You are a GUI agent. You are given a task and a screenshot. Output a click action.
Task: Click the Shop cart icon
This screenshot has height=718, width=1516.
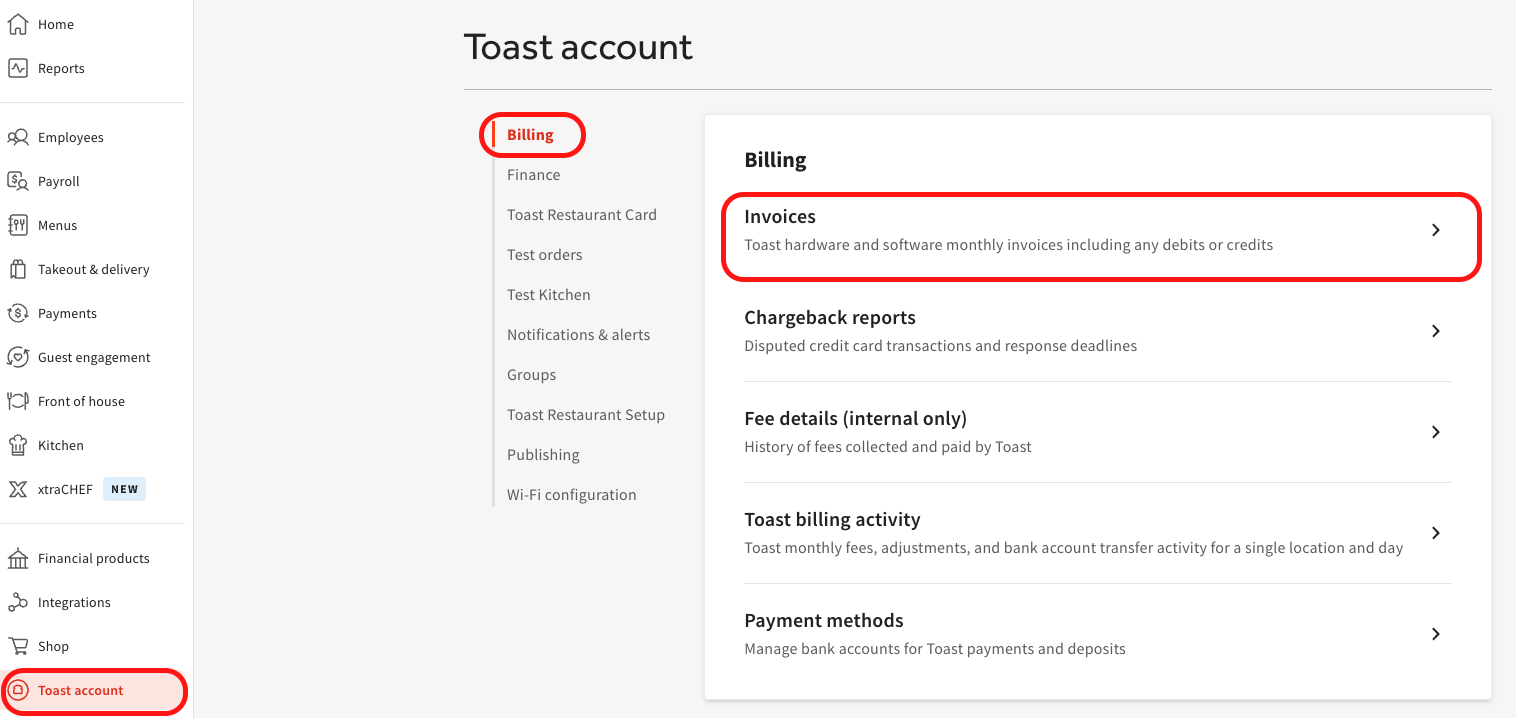[x=17, y=646]
